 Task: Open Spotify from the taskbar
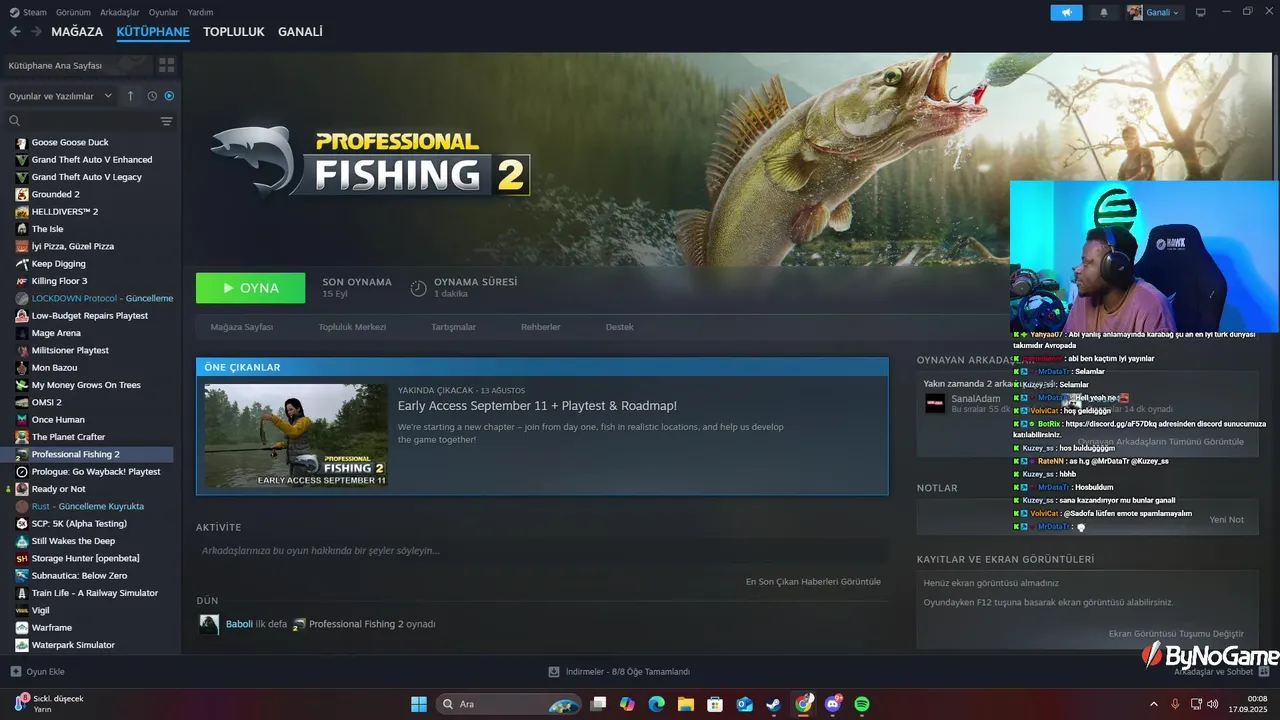(x=862, y=704)
